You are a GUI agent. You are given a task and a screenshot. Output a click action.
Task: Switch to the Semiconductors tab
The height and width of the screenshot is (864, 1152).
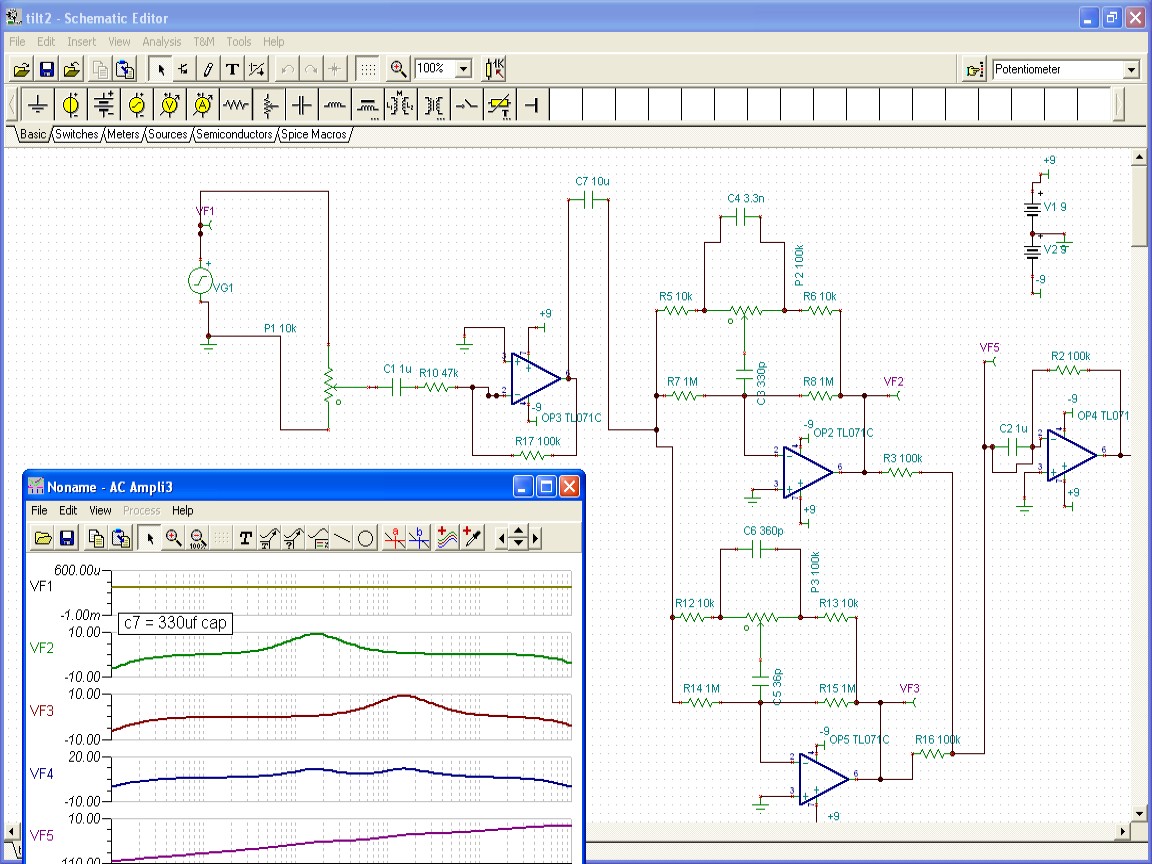coord(234,134)
